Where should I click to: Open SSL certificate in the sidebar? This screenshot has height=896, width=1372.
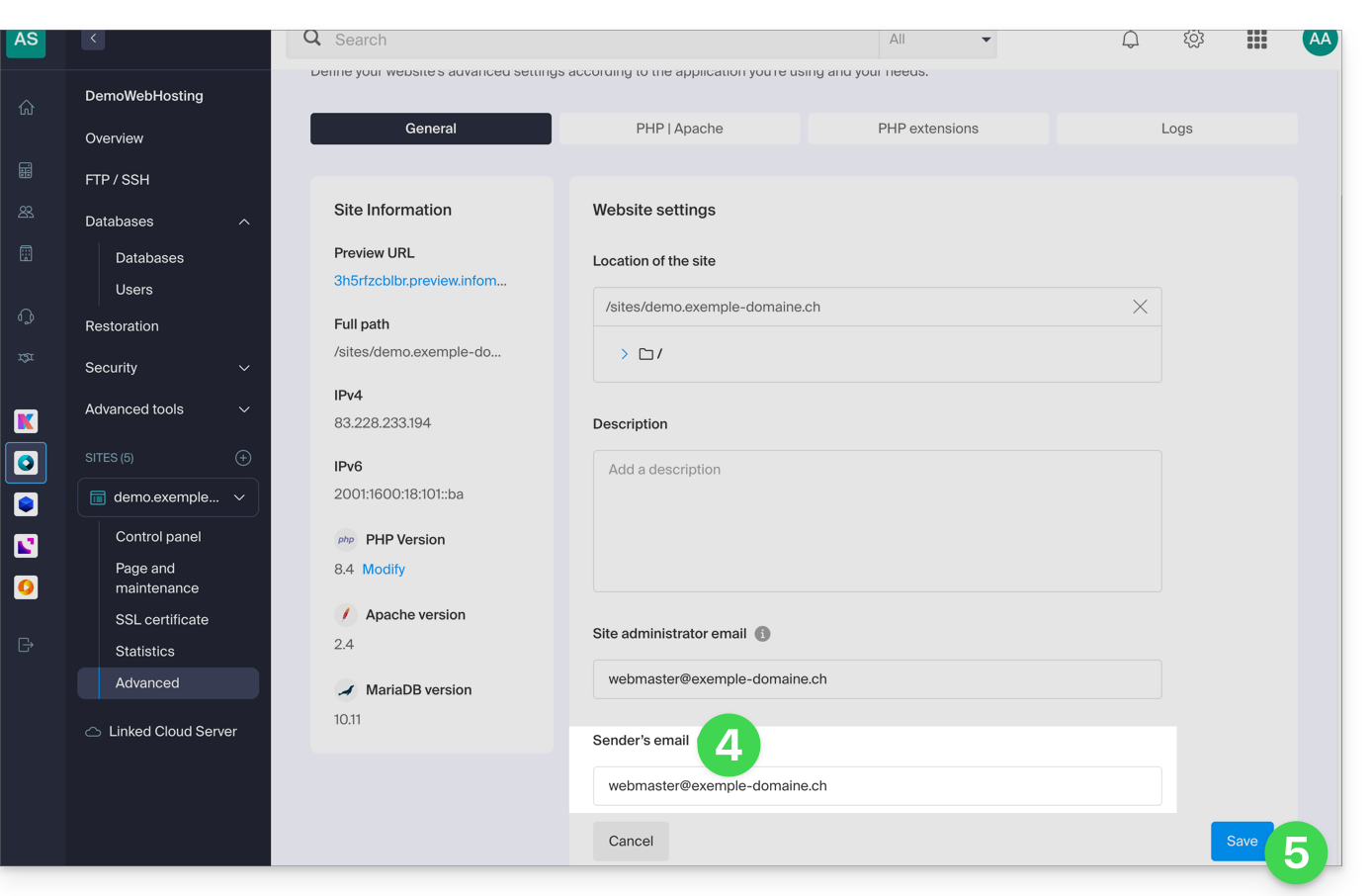tap(162, 620)
